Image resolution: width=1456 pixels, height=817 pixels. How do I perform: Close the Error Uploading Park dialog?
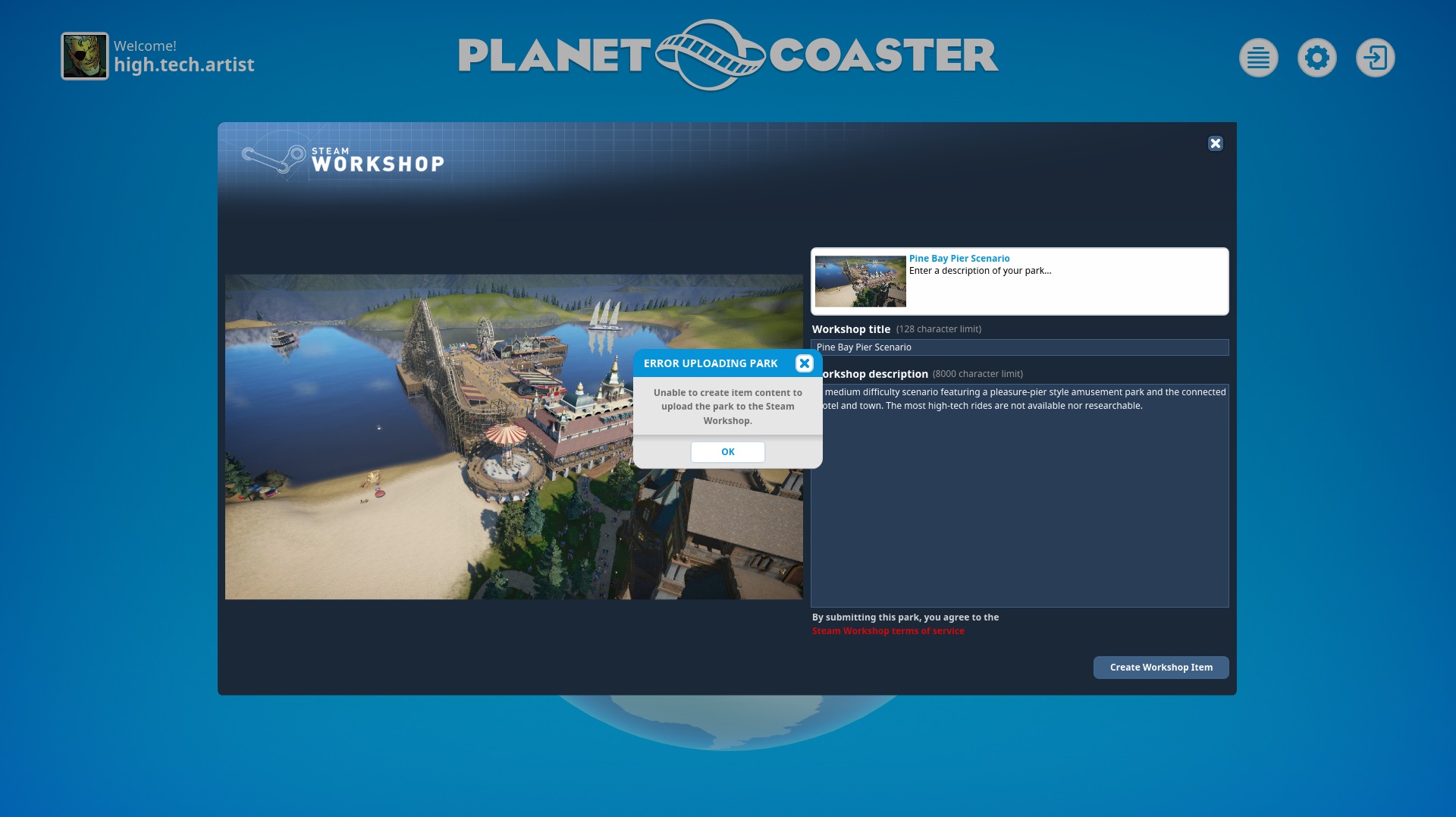(804, 363)
